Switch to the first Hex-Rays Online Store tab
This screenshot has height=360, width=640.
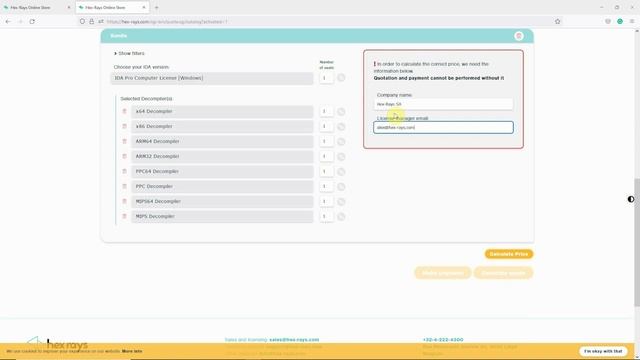point(37,7)
